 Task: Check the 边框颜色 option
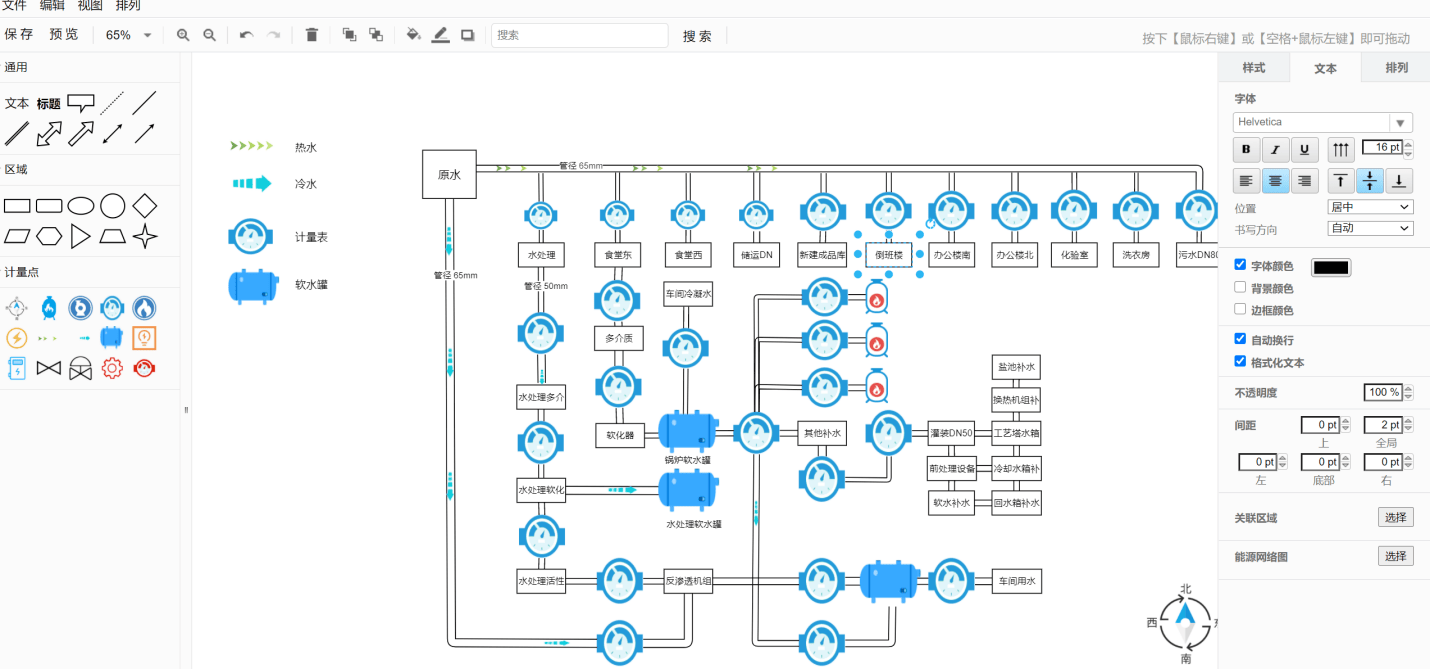1241,309
